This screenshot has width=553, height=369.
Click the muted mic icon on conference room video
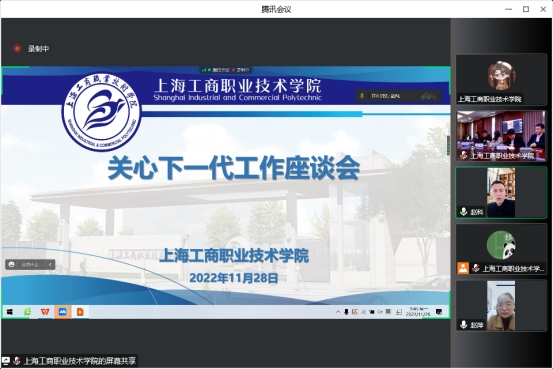(x=464, y=156)
